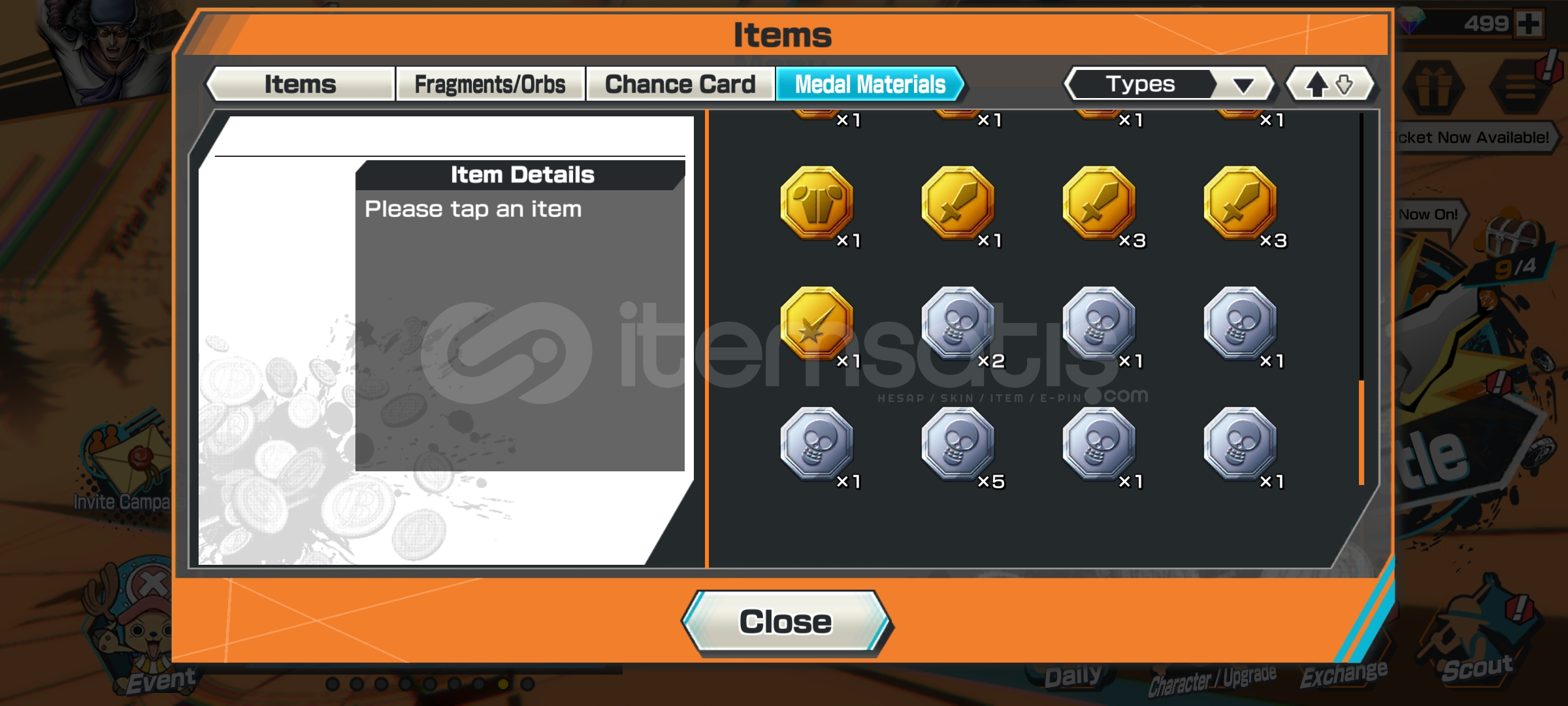Tap the gold sword medal with x1

click(958, 203)
